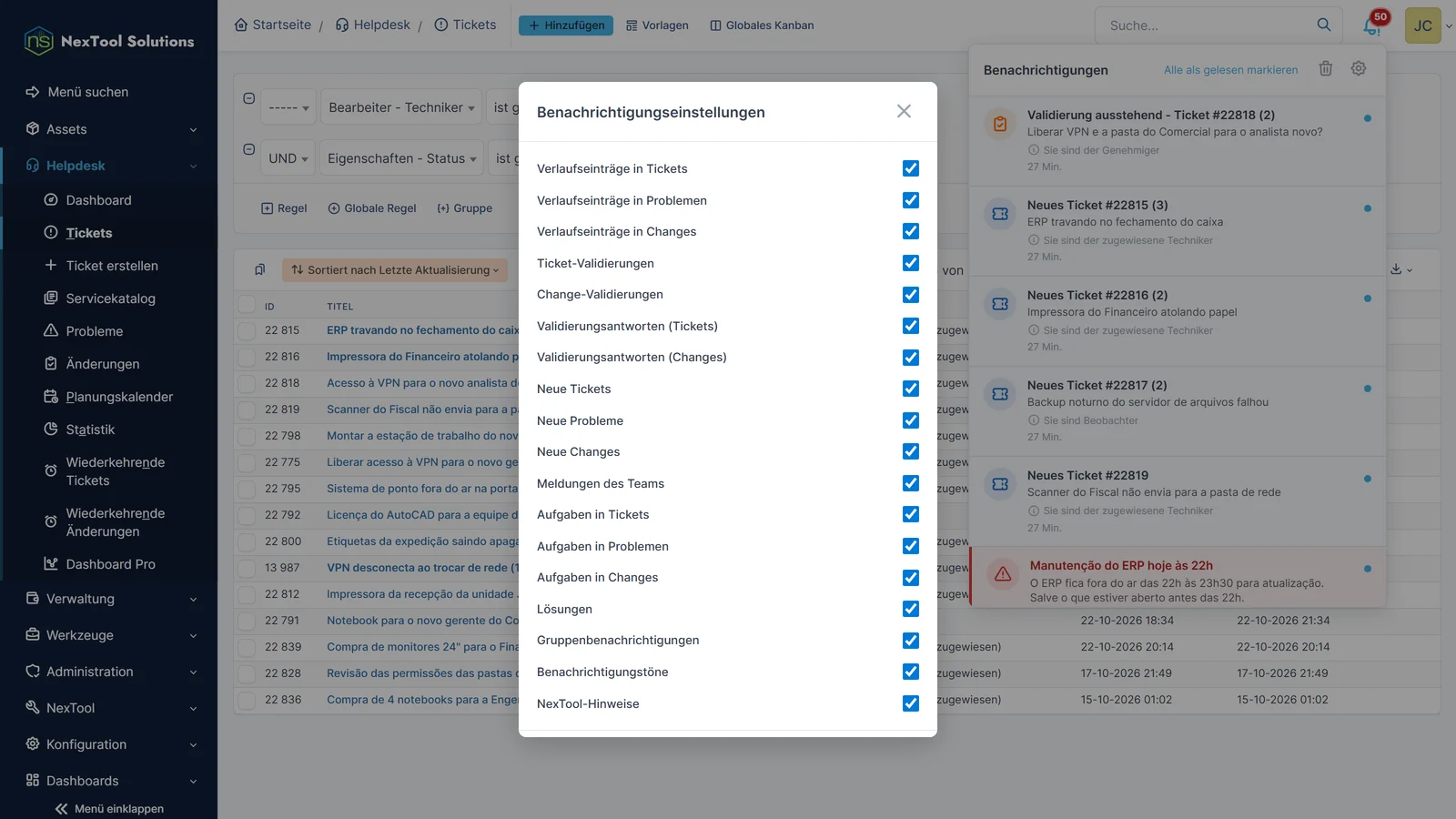Expand the Verwaltung sidebar menu
This screenshot has height=819, width=1456.
click(109, 599)
